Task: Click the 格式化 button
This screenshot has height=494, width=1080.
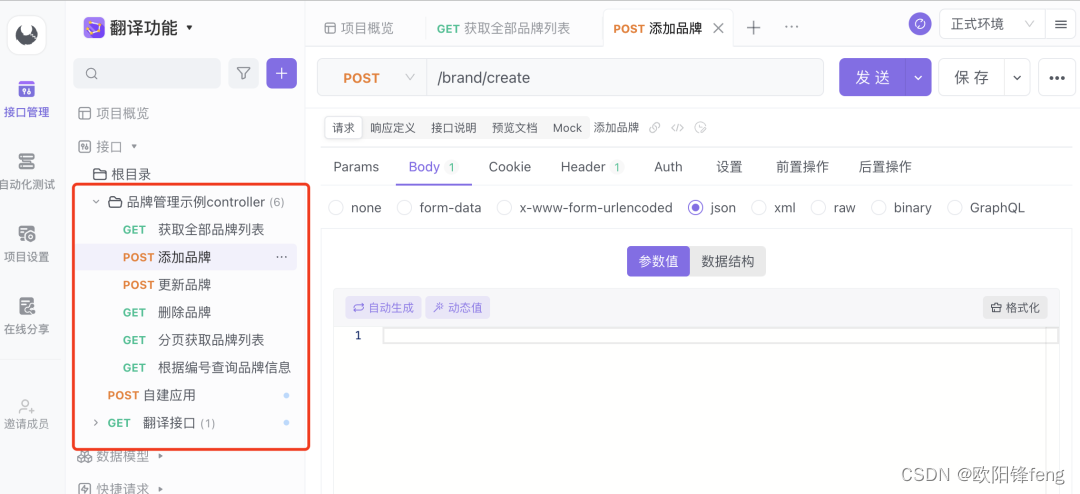Action: click(x=1015, y=308)
